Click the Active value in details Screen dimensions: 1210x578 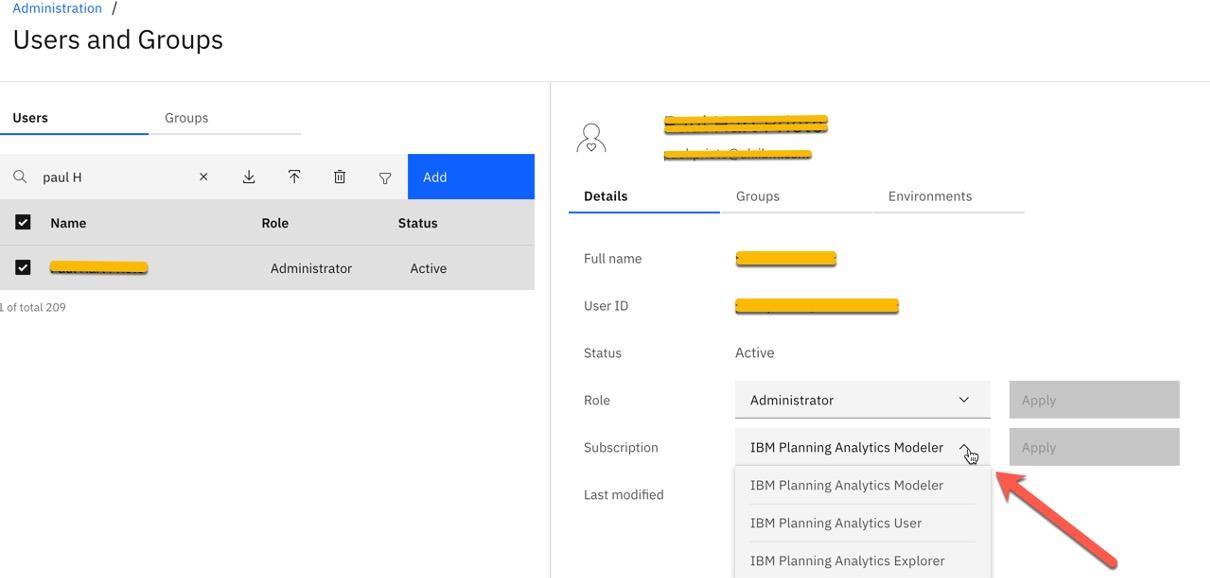755,352
